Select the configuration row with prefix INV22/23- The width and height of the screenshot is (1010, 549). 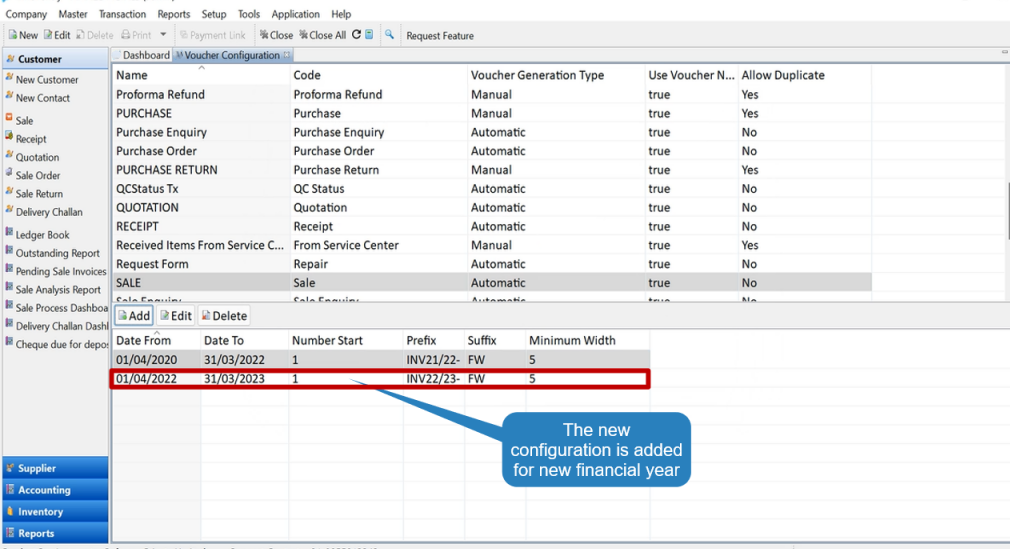(x=381, y=378)
